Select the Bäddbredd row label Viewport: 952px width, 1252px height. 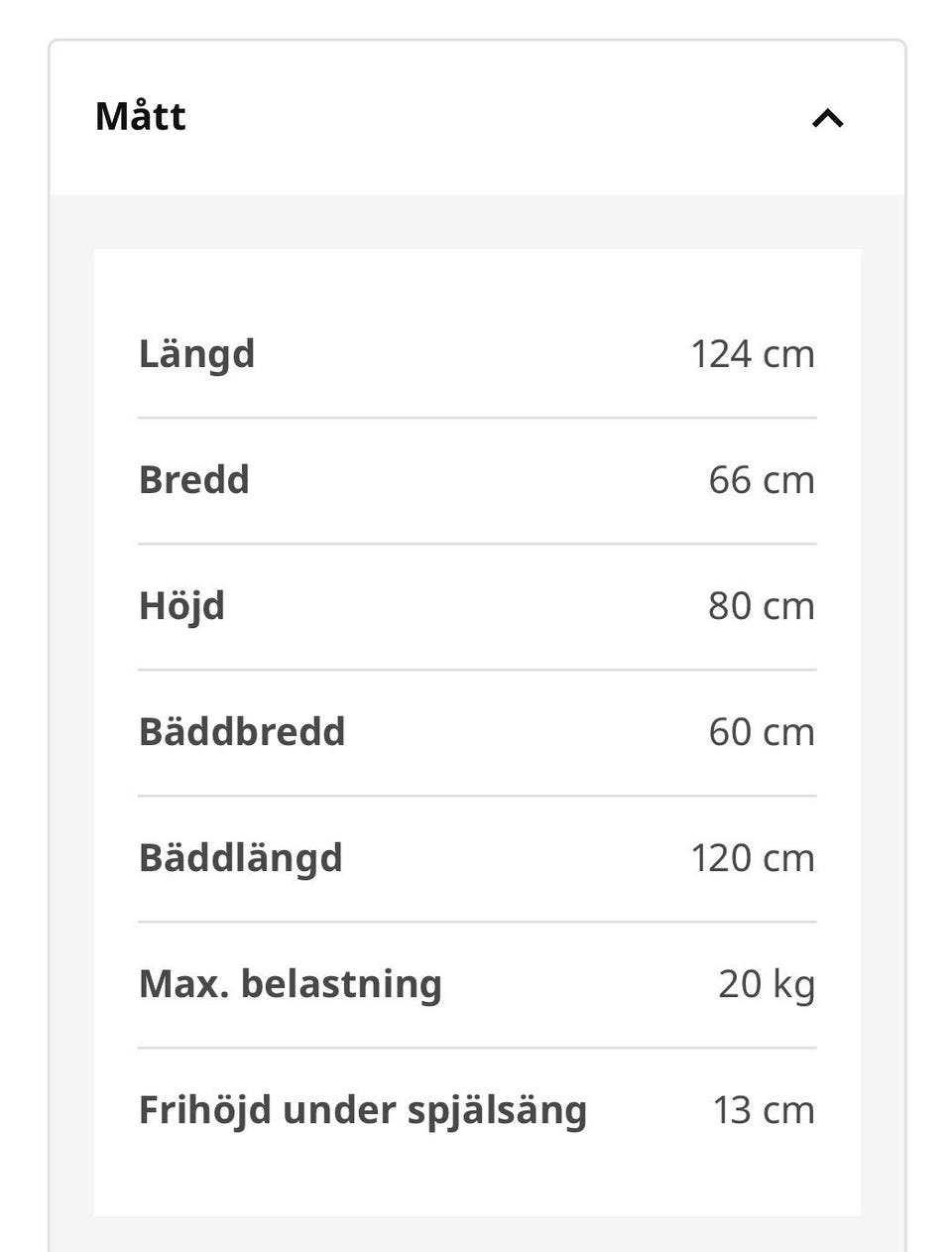pyautogui.click(x=242, y=732)
